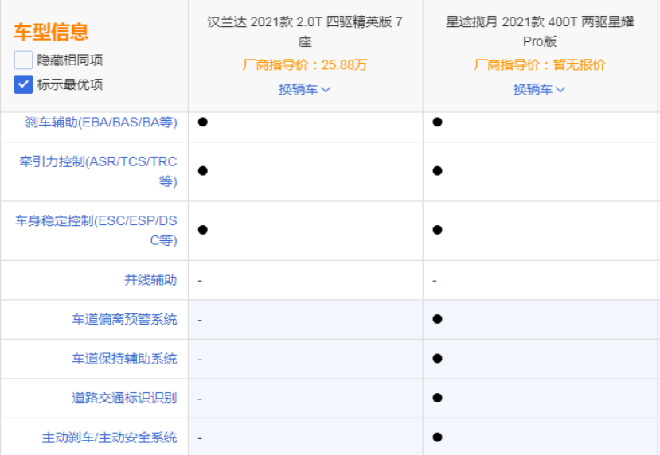Open the 并线辅助 spec link

pos(150,280)
